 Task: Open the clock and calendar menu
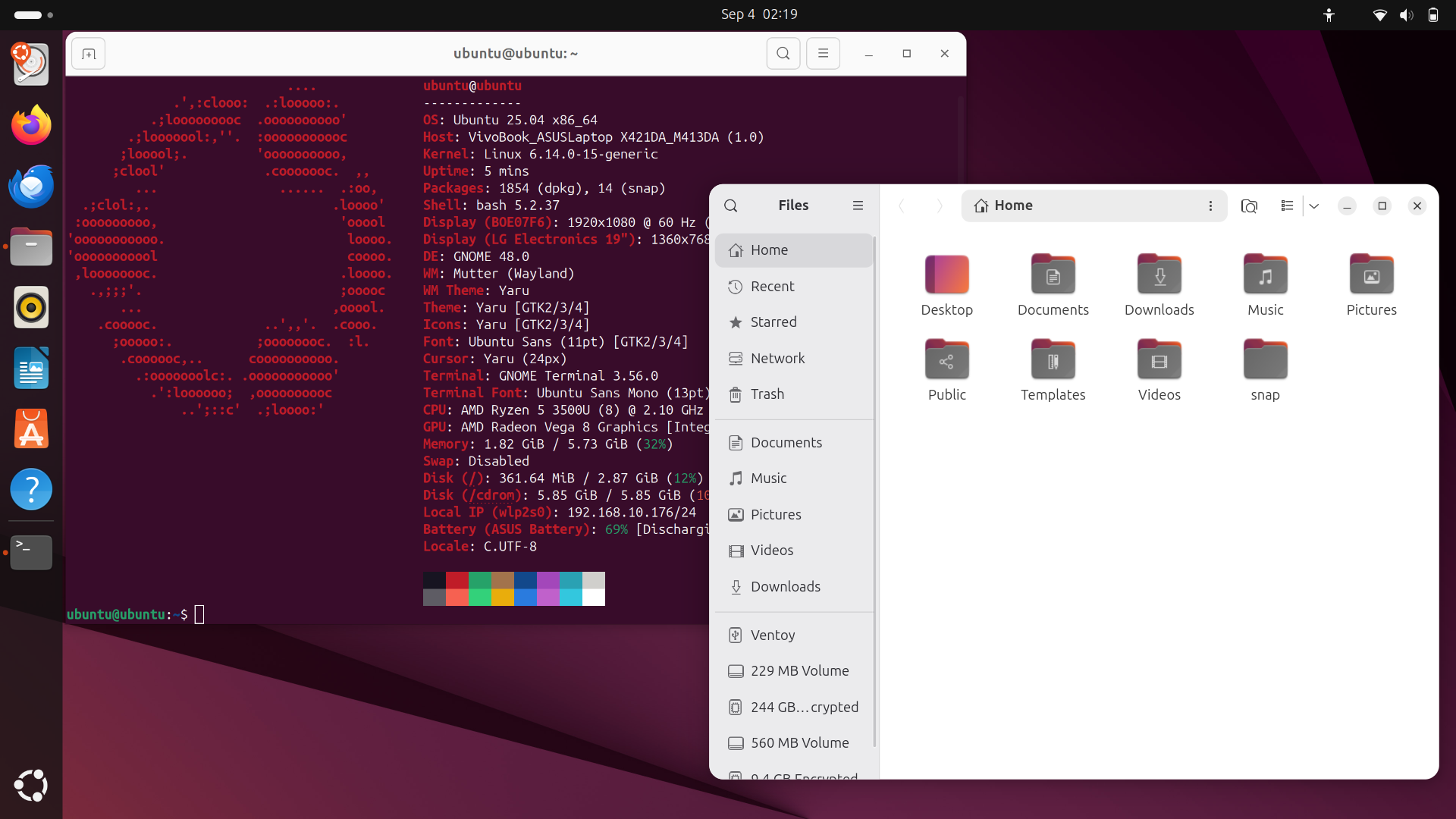pyautogui.click(x=759, y=14)
